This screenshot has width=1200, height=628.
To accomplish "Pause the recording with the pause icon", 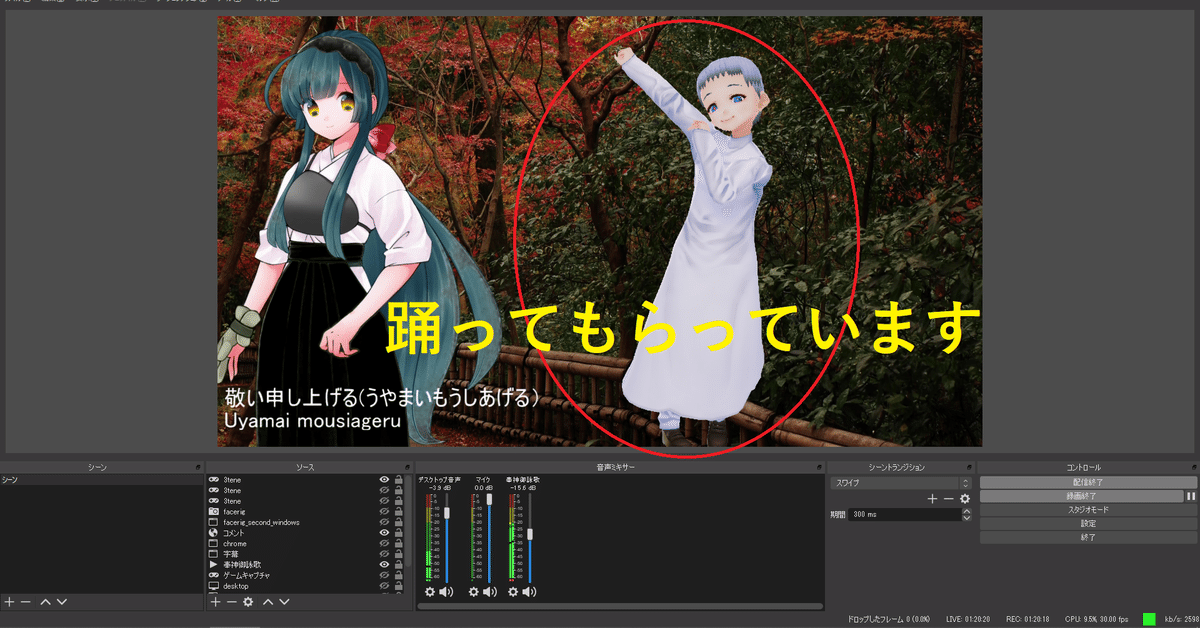I will 1191,496.
